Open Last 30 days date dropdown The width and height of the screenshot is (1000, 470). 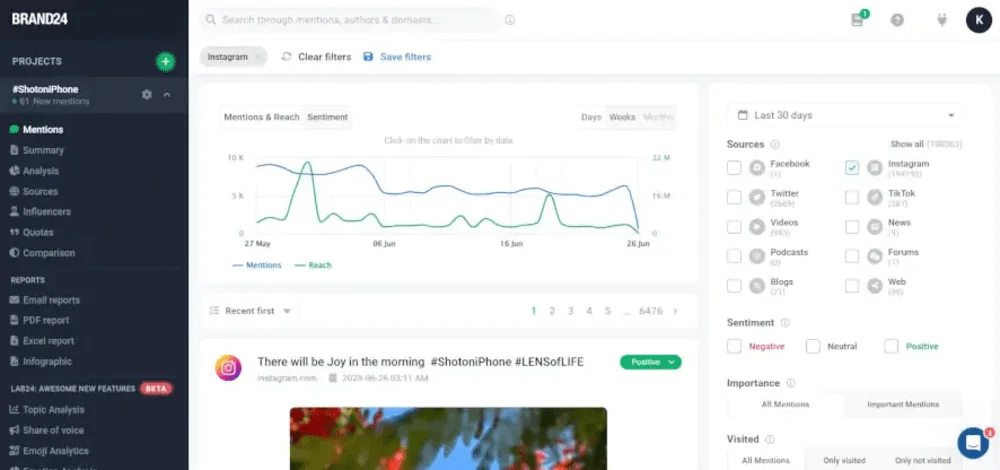click(845, 115)
